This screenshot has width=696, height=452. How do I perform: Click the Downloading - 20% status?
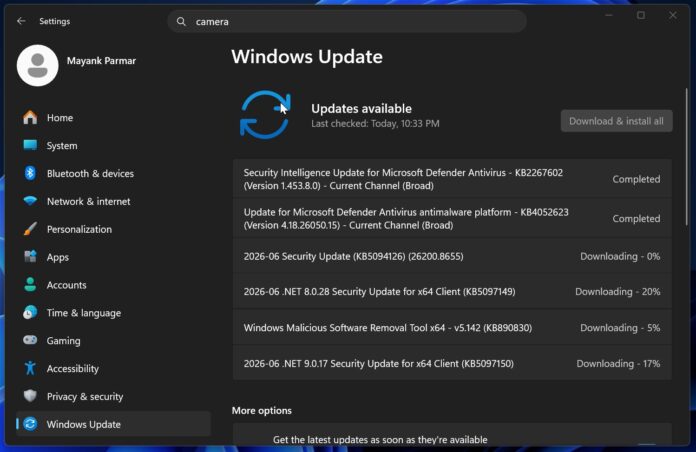(x=618, y=292)
